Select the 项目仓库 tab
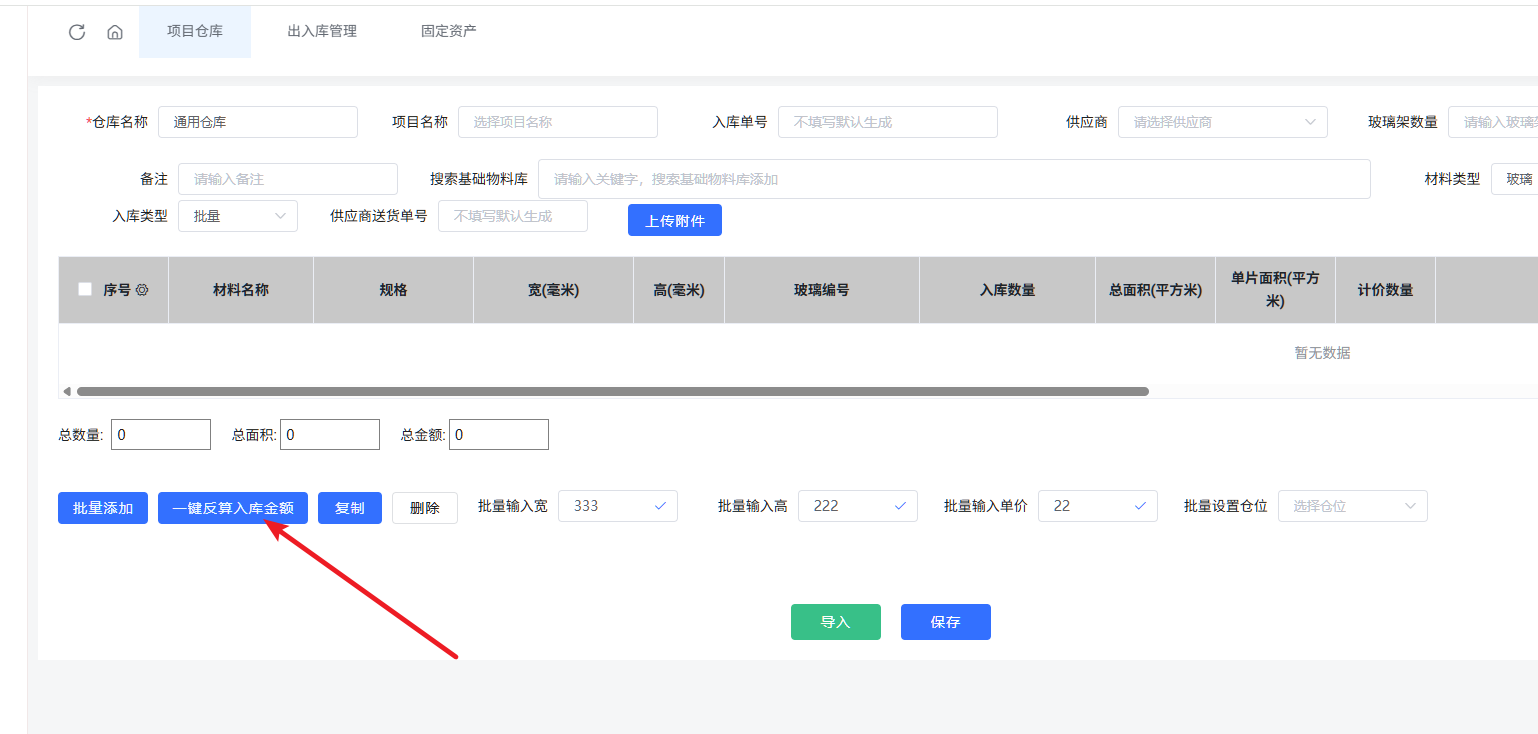1538x734 pixels. coord(195,31)
